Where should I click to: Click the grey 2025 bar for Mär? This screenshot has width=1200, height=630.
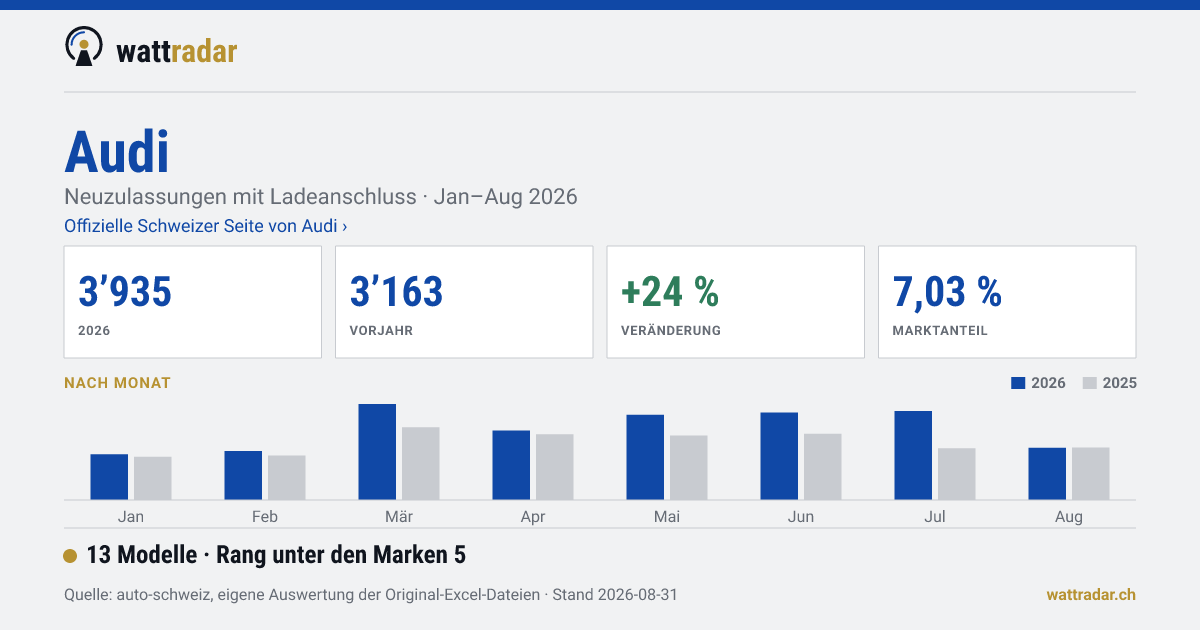[x=421, y=463]
